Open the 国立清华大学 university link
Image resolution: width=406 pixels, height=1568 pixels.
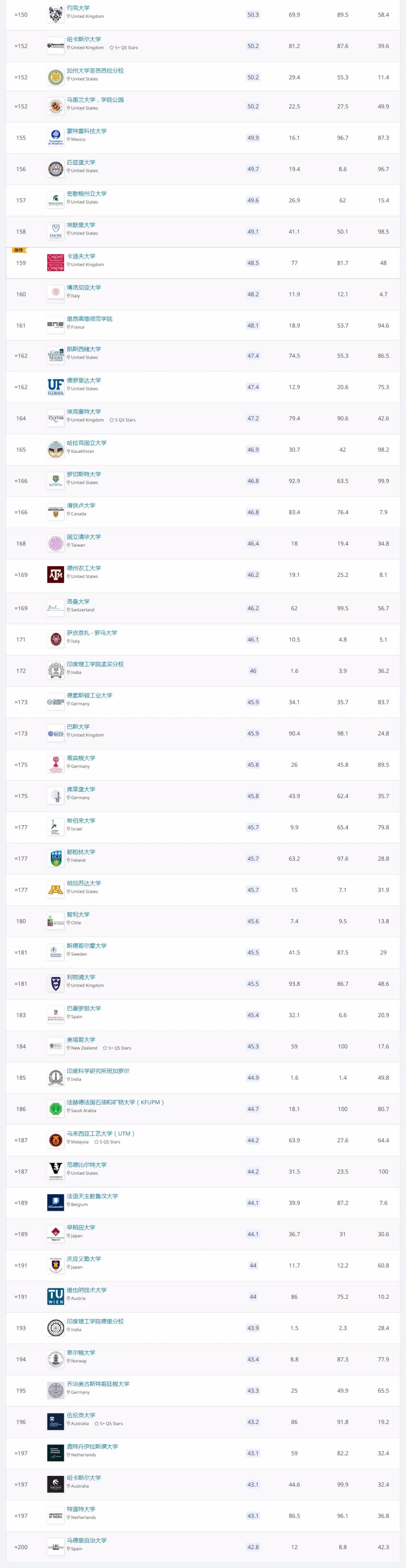point(84,537)
